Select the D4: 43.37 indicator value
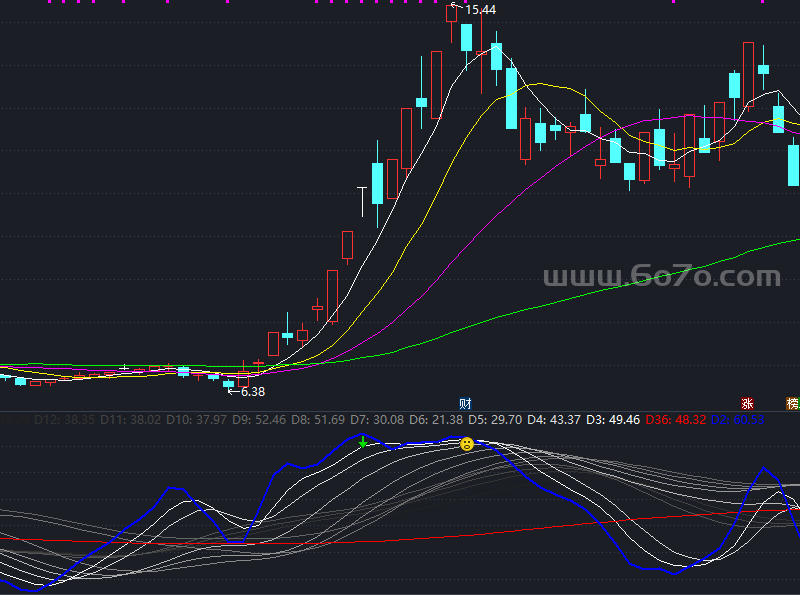The height and width of the screenshot is (595, 800). pos(554,420)
